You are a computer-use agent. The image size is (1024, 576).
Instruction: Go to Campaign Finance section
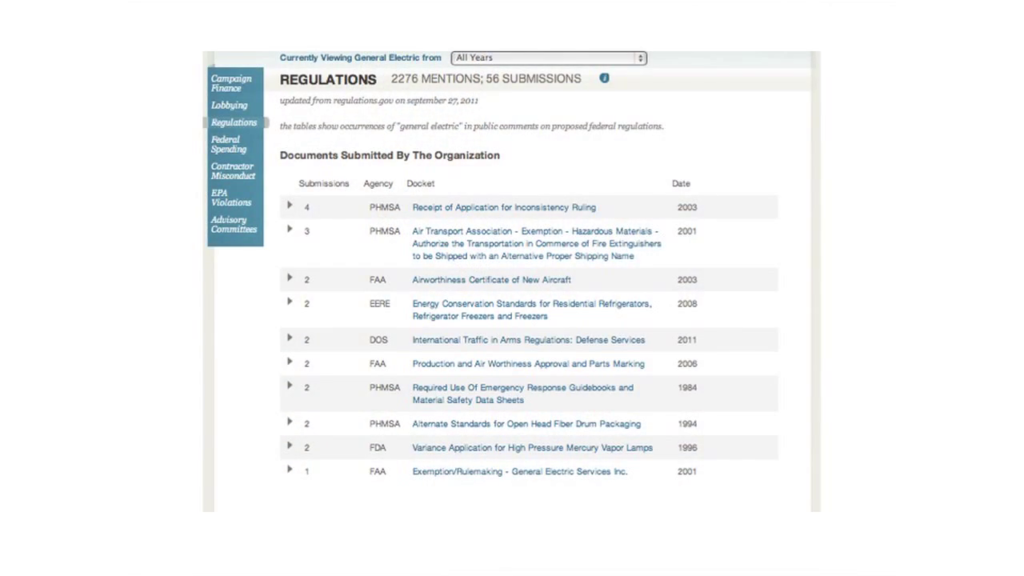click(231, 83)
